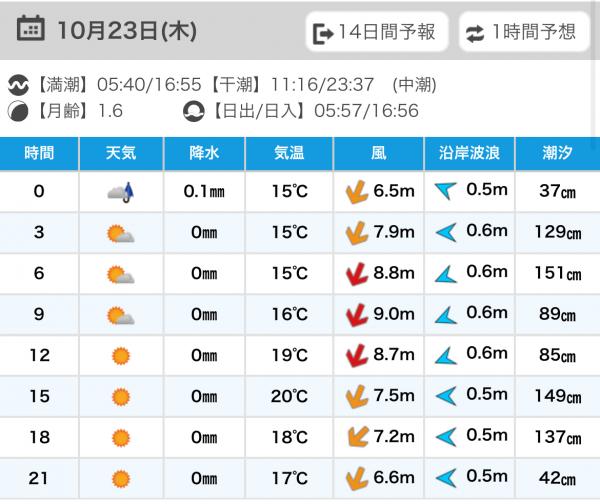Click the 151cm tide value at 6時

coord(557,275)
